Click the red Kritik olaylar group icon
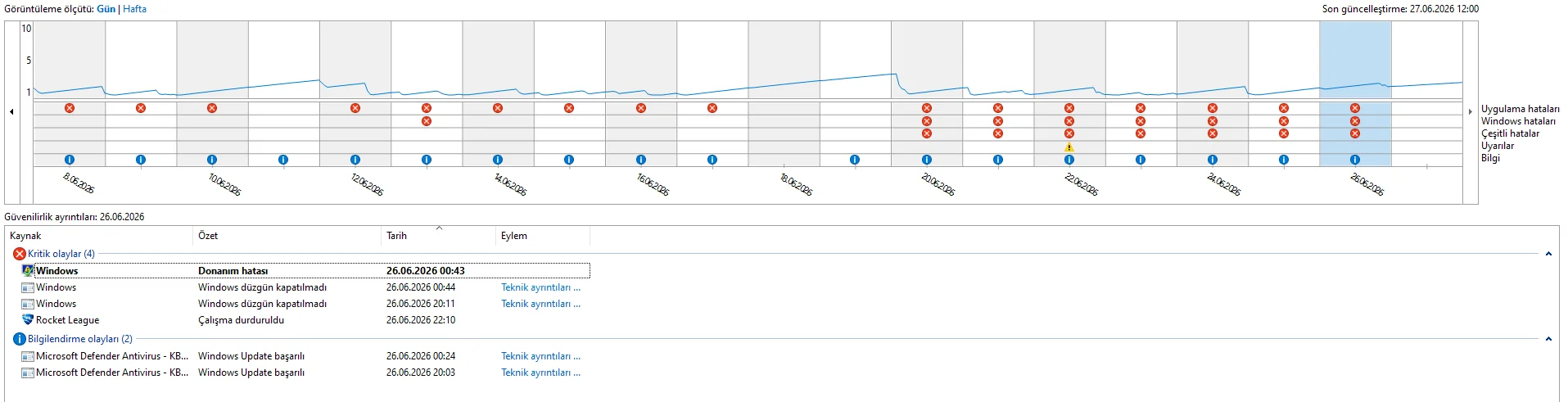 [x=20, y=254]
